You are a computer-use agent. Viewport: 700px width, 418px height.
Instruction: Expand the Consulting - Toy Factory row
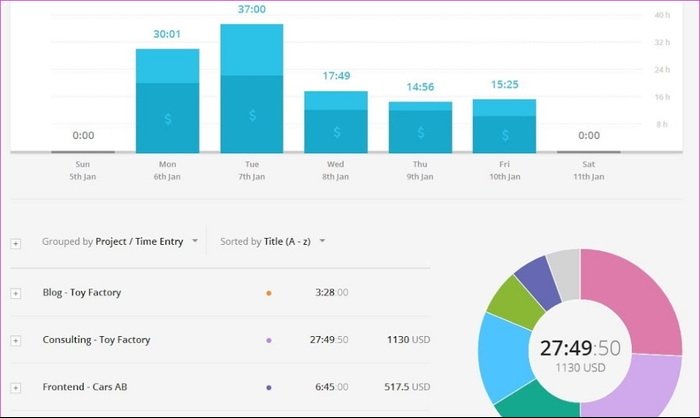point(15,341)
